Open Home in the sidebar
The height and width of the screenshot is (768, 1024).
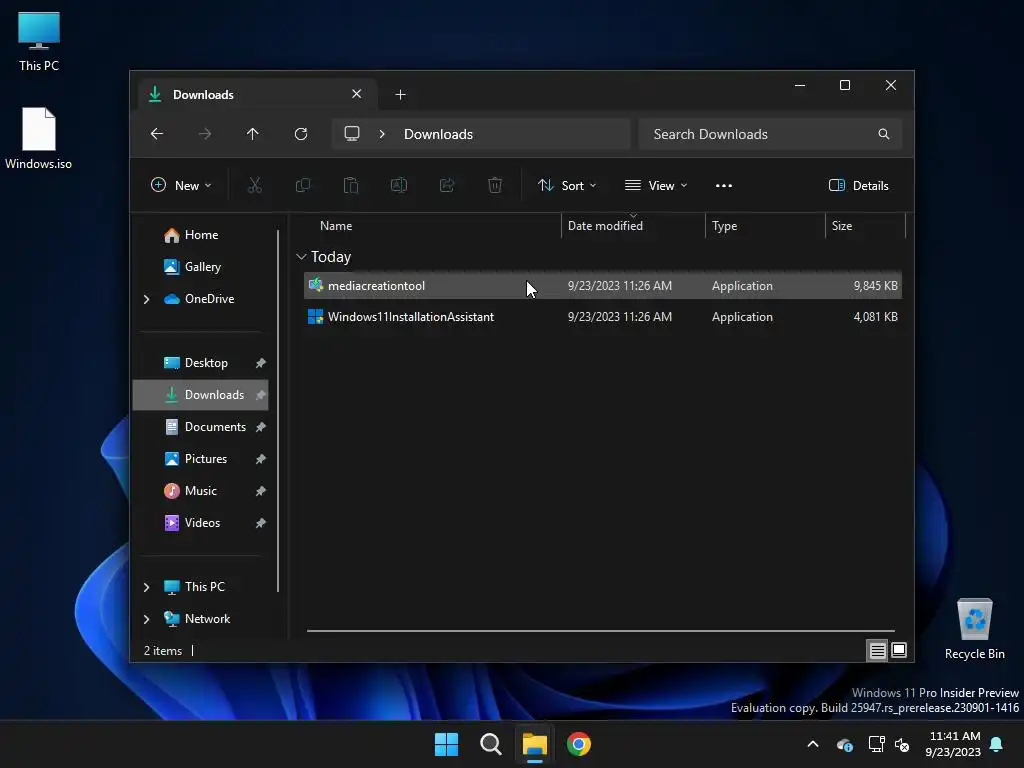pos(191,235)
